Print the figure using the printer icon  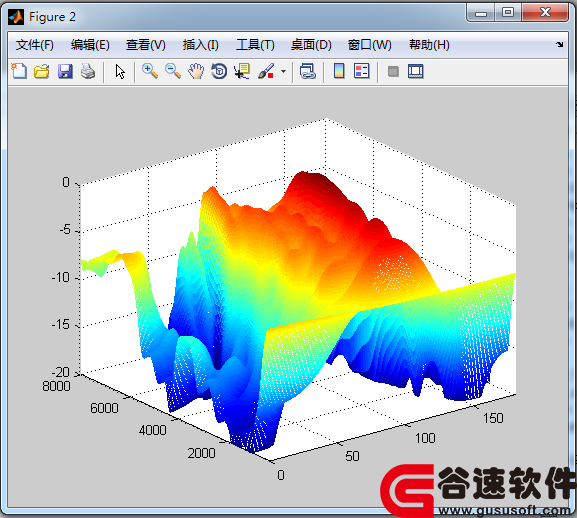[x=88, y=71]
